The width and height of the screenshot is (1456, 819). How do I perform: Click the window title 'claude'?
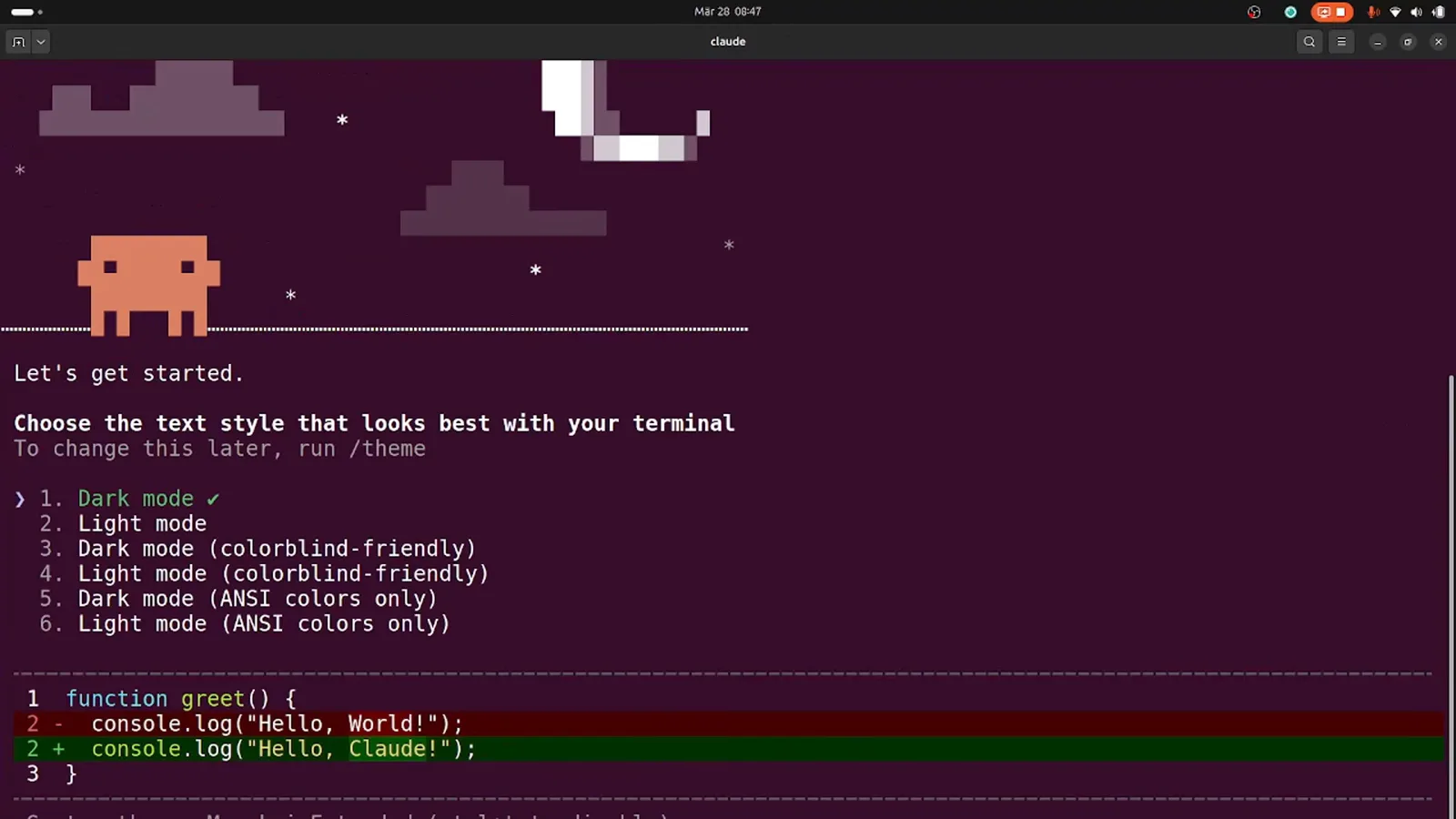coord(728,42)
